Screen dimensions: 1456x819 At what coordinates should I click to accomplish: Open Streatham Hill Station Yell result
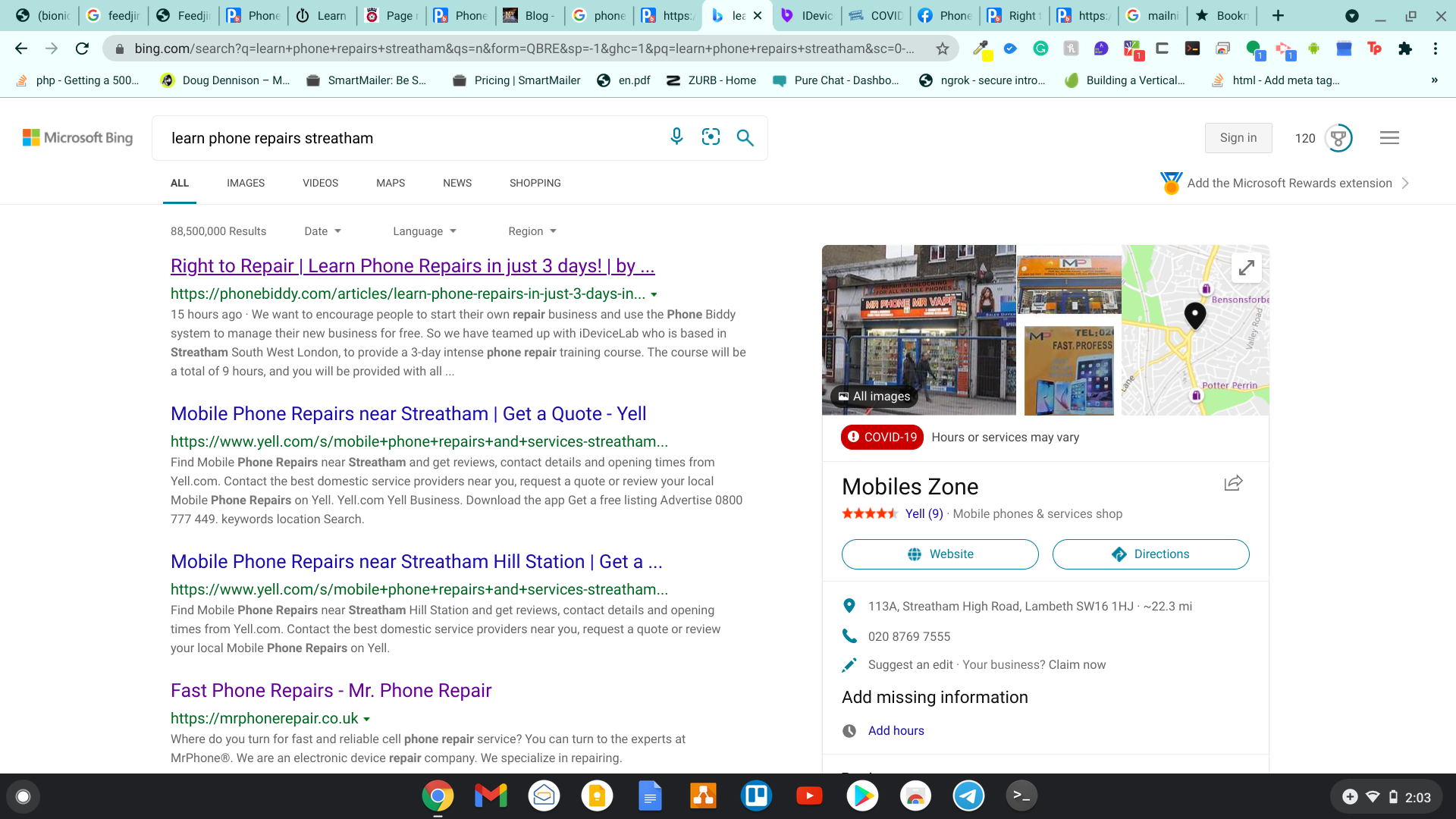(x=416, y=562)
